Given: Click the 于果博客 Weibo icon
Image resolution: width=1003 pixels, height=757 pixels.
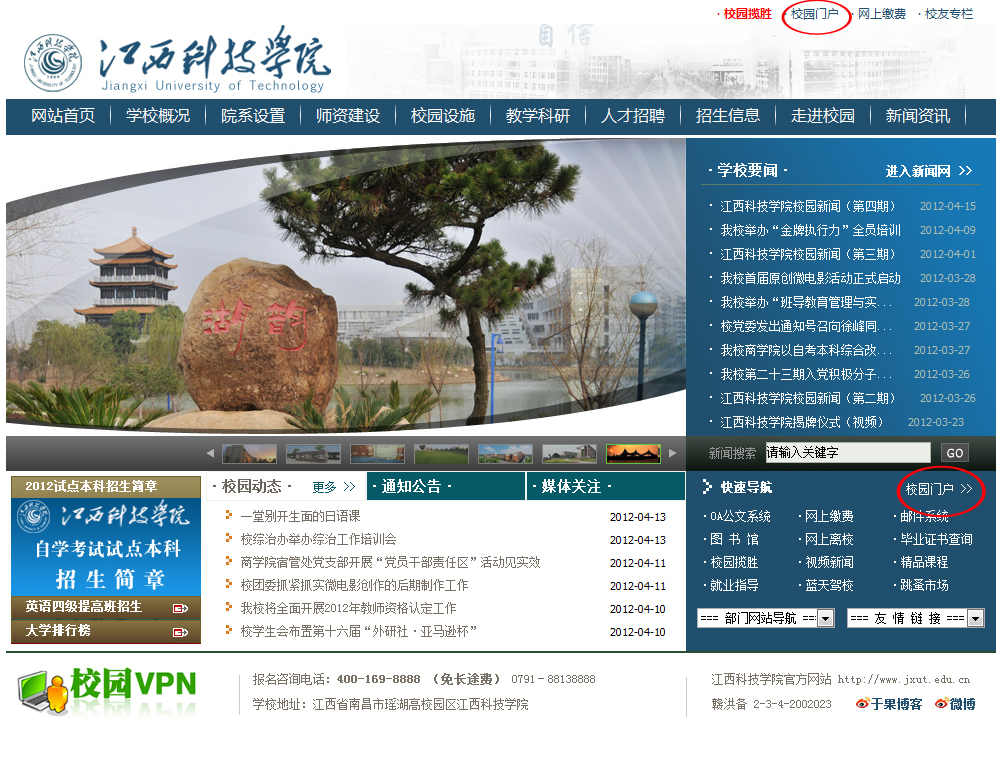Looking at the screenshot, I should click(862, 704).
